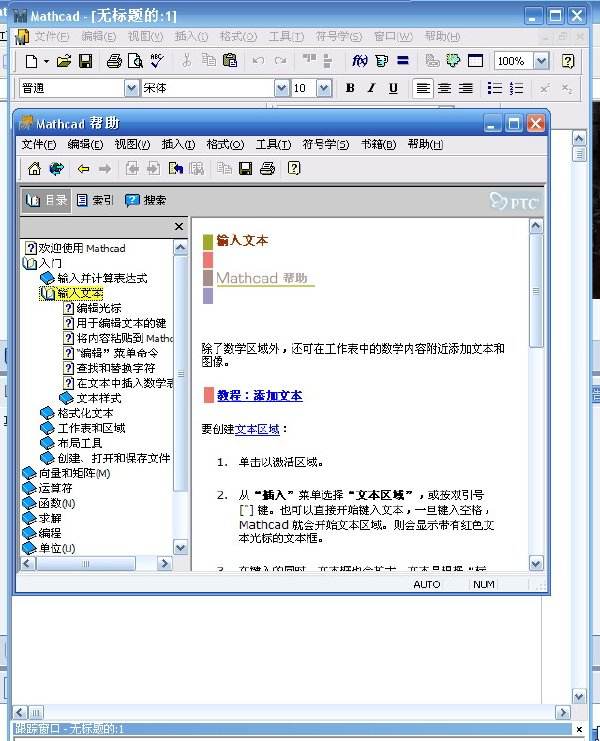Switch to the 索引 tab
The image size is (600, 741).
coord(95,200)
